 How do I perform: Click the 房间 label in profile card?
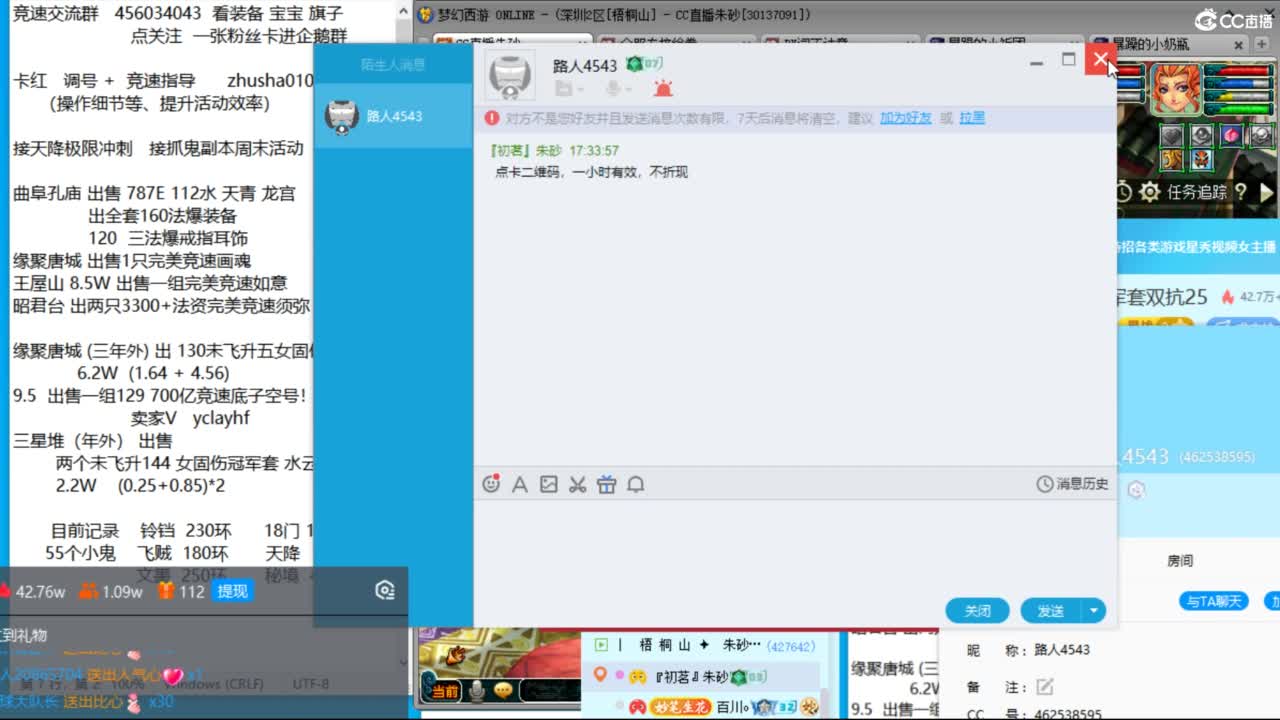click(x=1180, y=561)
